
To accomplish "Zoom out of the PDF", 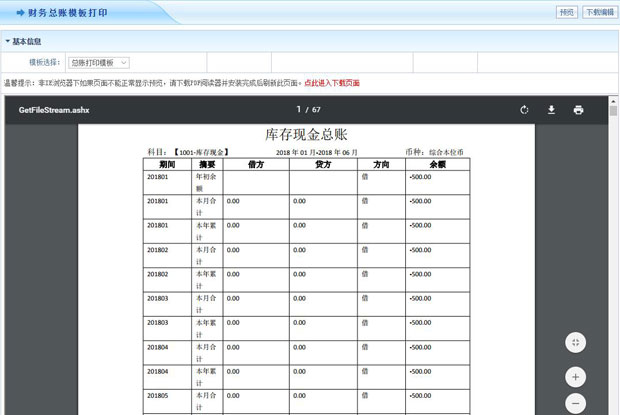I will tap(575, 405).
